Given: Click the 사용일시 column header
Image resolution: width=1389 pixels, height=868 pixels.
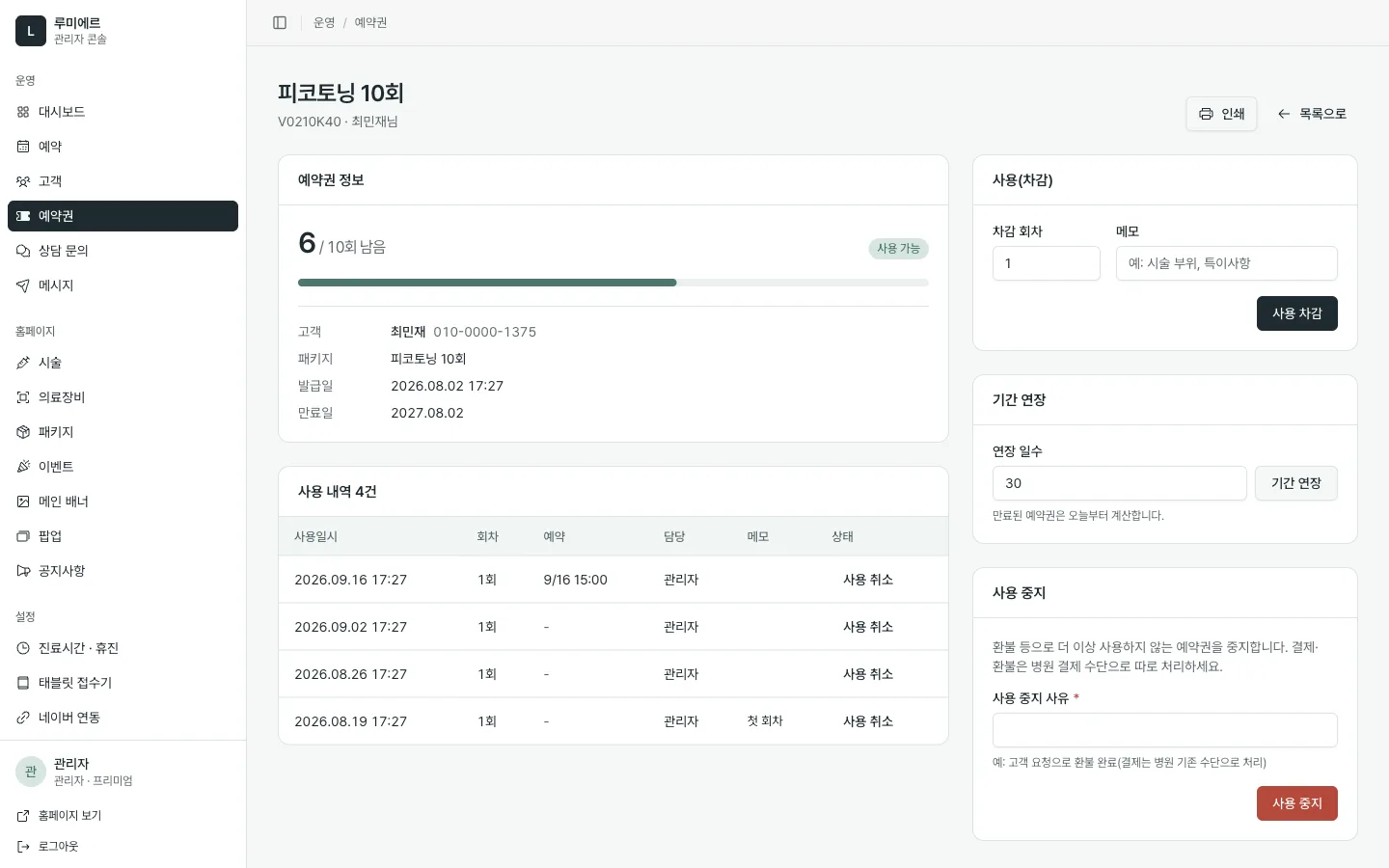Looking at the screenshot, I should pyautogui.click(x=316, y=536).
